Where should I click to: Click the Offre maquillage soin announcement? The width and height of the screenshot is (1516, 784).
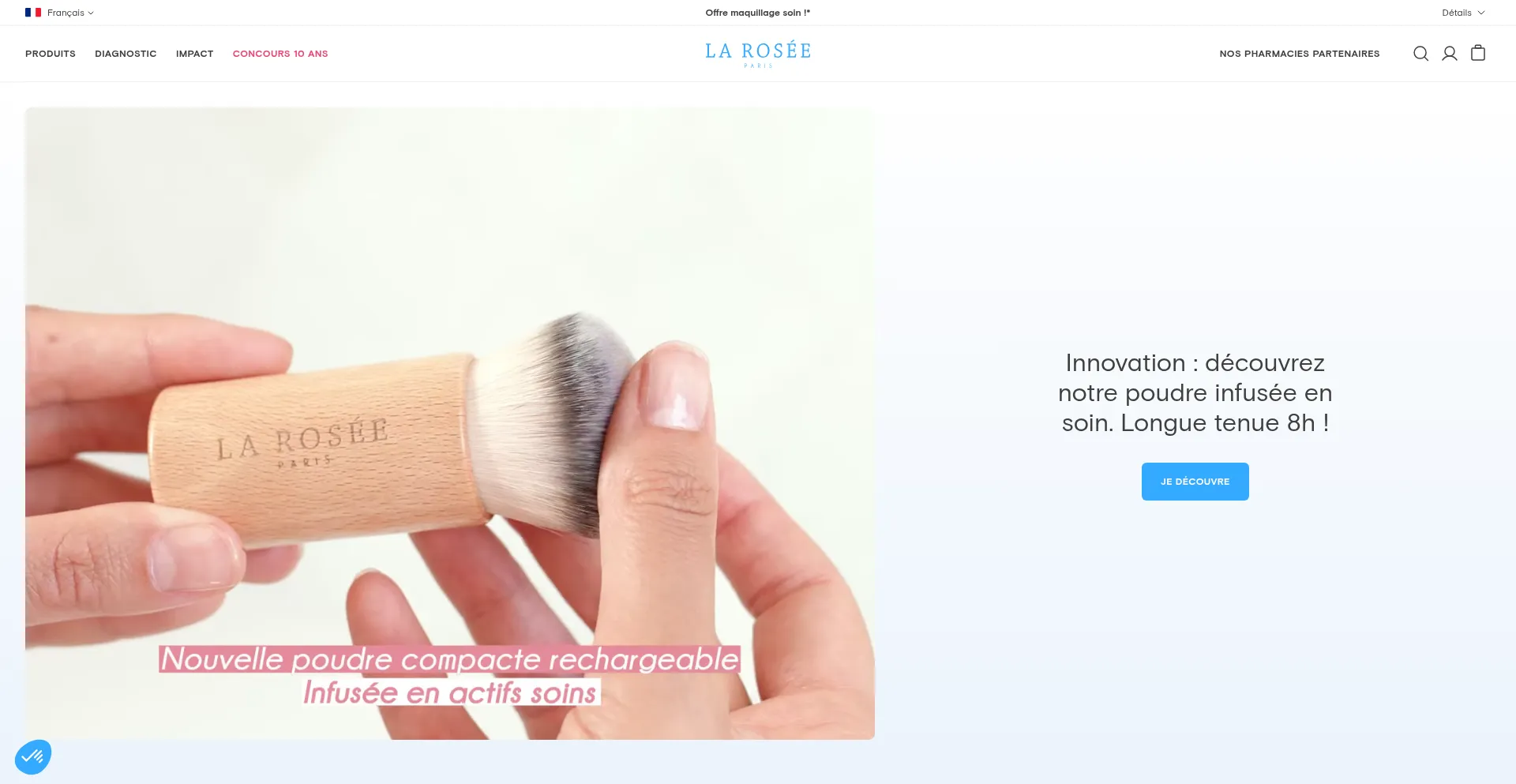[758, 13]
